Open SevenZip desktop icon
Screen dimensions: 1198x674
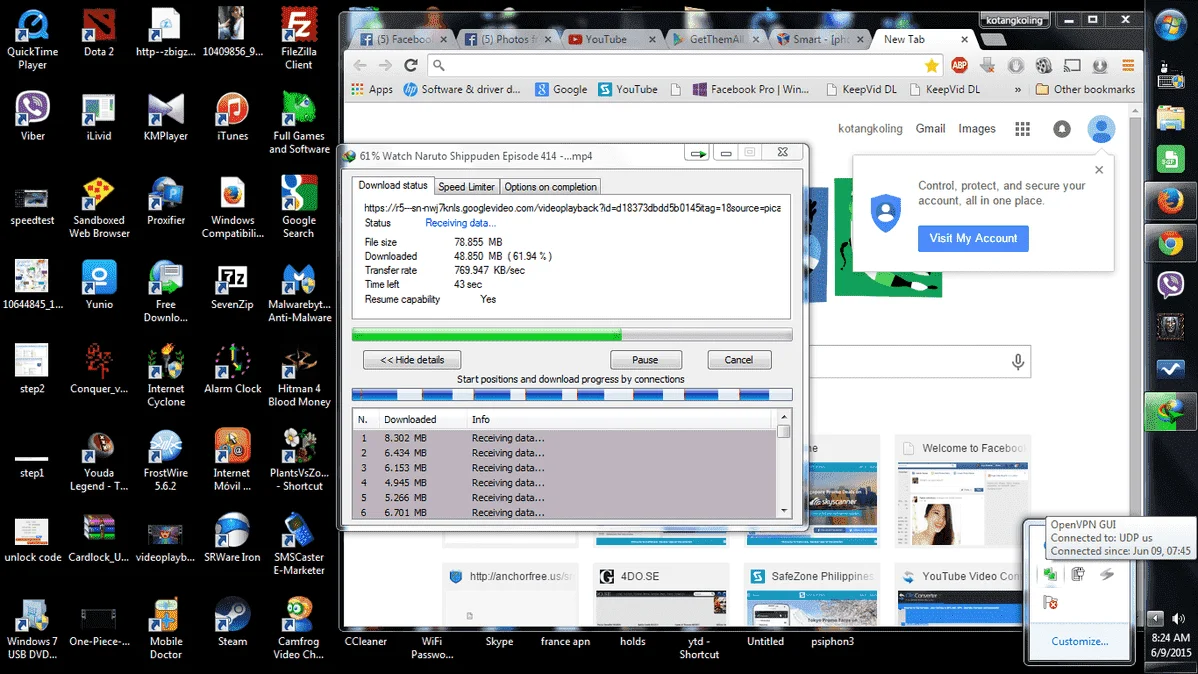coord(232,286)
